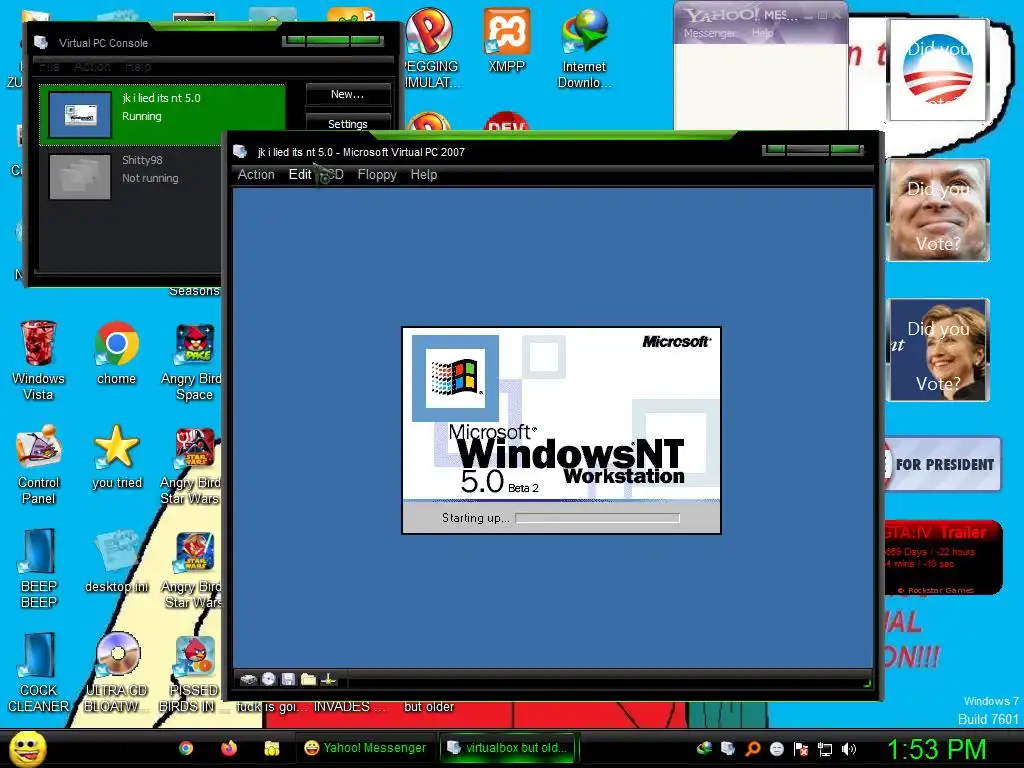Image resolution: width=1024 pixels, height=768 pixels.
Task: Switch to Yahoo! Messenger taskbar button
Action: pyautogui.click(x=365, y=748)
